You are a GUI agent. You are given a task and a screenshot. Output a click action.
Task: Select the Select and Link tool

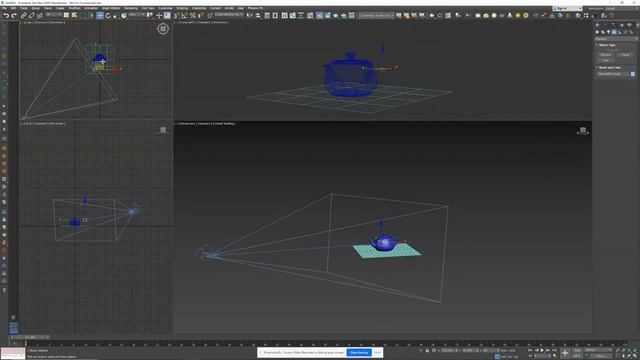pyautogui.click(x=23, y=16)
